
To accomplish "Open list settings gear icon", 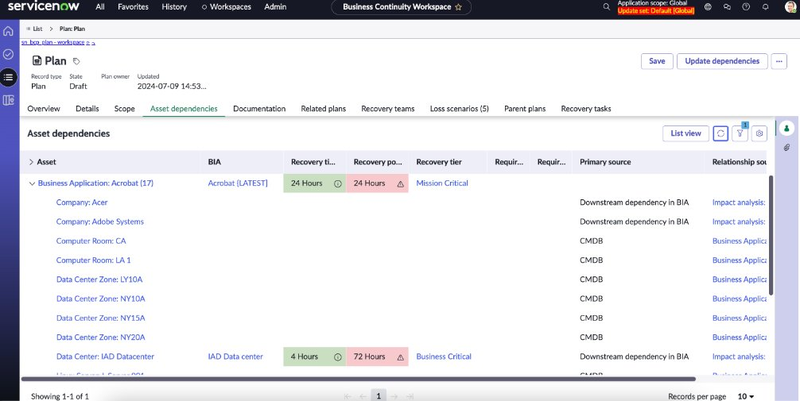I will click(759, 133).
